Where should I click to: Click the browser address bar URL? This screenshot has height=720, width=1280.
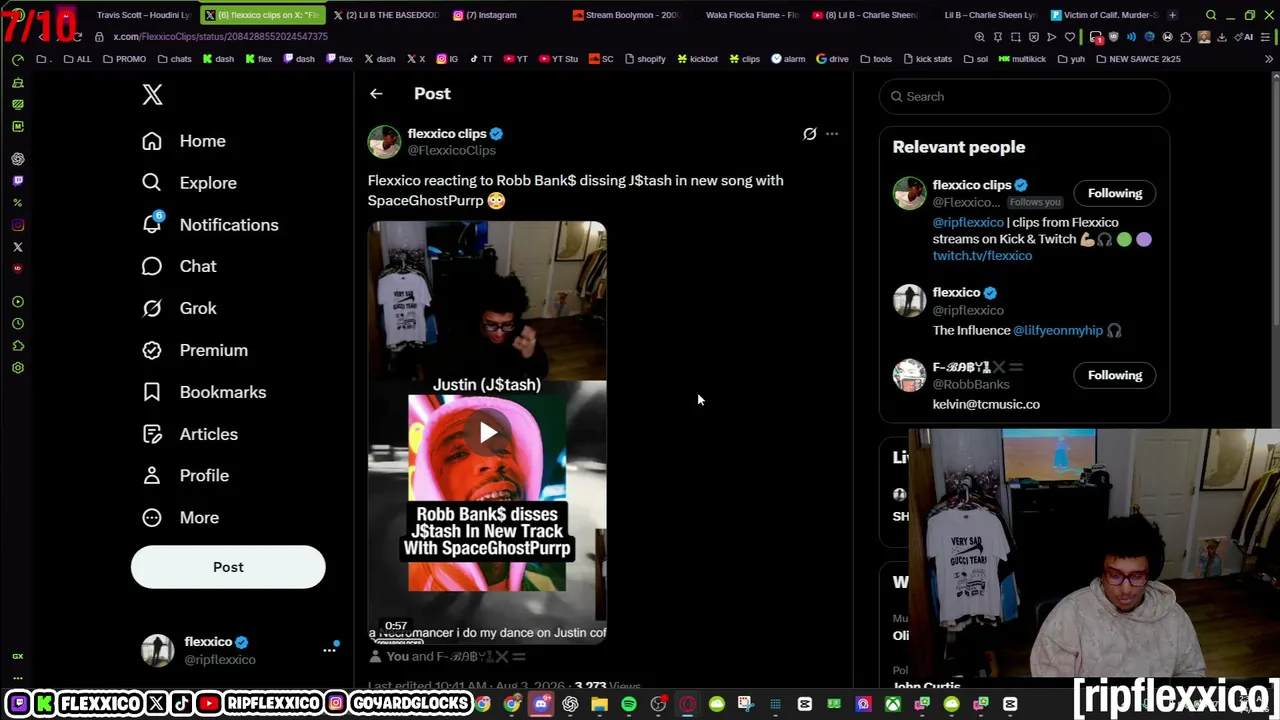click(220, 37)
